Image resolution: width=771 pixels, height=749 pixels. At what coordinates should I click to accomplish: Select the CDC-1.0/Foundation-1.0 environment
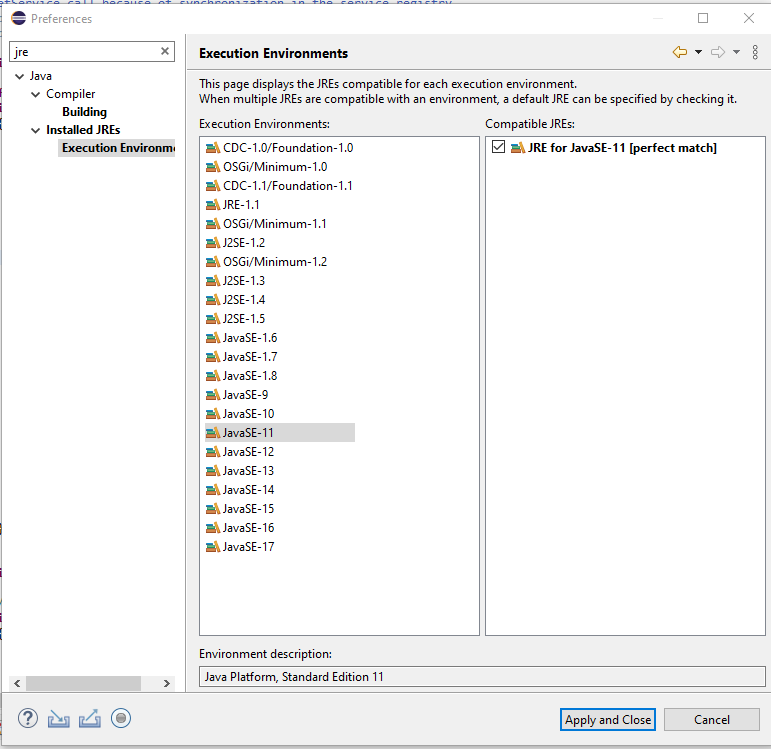tap(279, 148)
